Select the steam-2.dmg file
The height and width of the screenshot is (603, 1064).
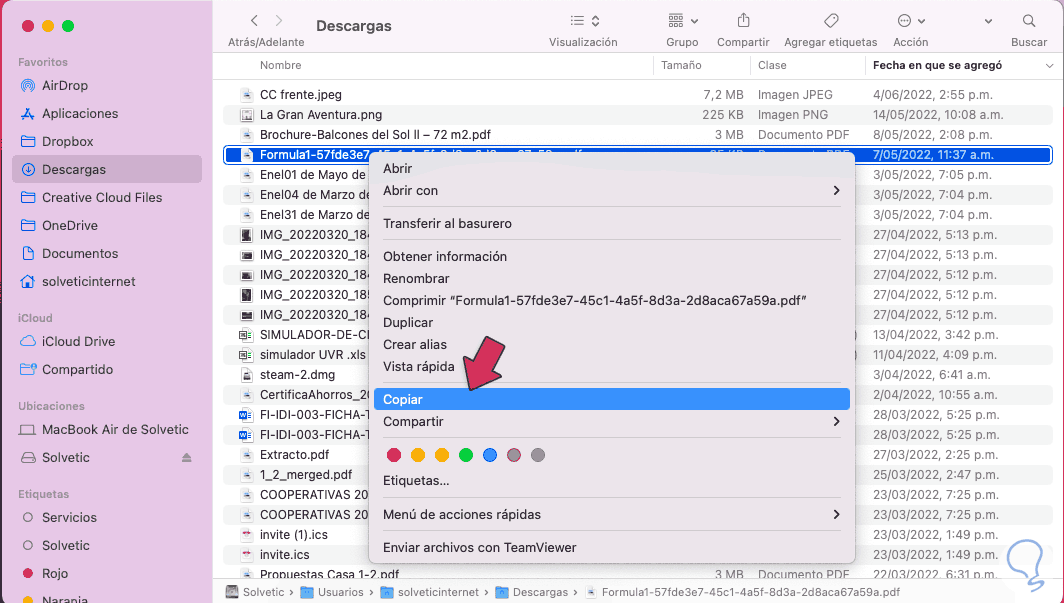click(297, 374)
